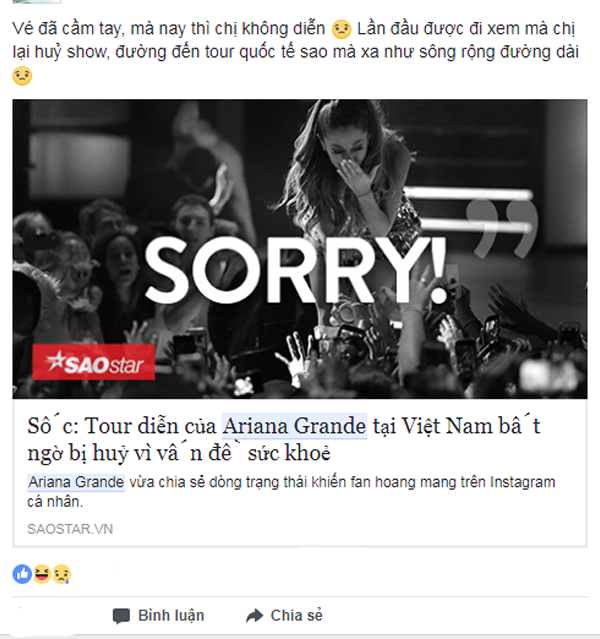Viewport: 600px width, 639px height.
Task: Visit the SAOSTAR.VN source link
Action: pyautogui.click(x=70, y=529)
